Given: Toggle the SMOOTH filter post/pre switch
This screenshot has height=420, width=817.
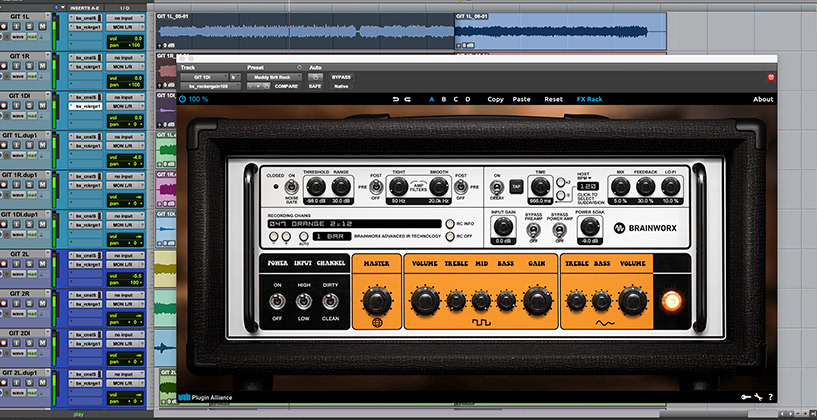Looking at the screenshot, I should pos(460,186).
